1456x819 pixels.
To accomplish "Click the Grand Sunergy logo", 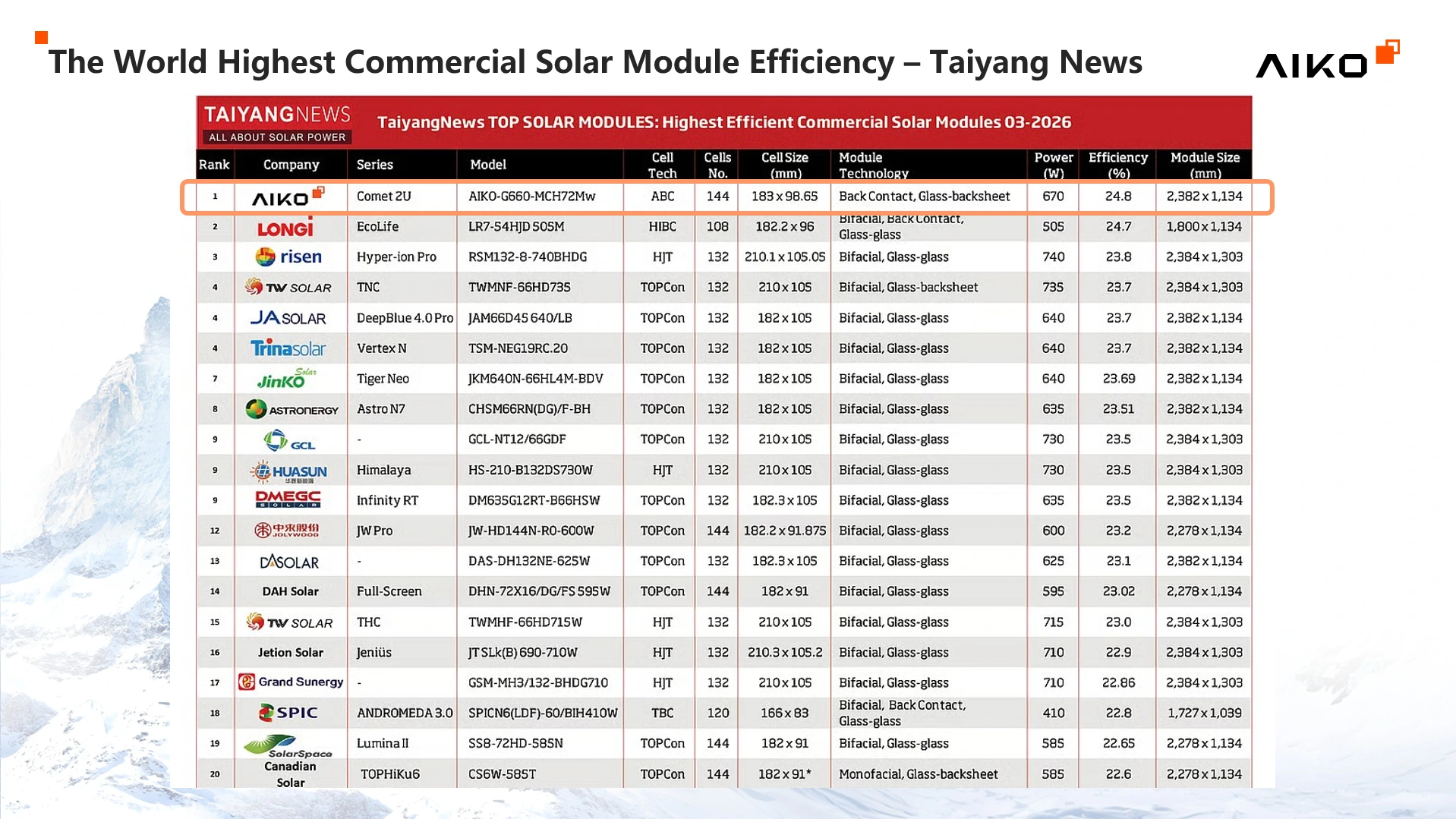I will [290, 682].
